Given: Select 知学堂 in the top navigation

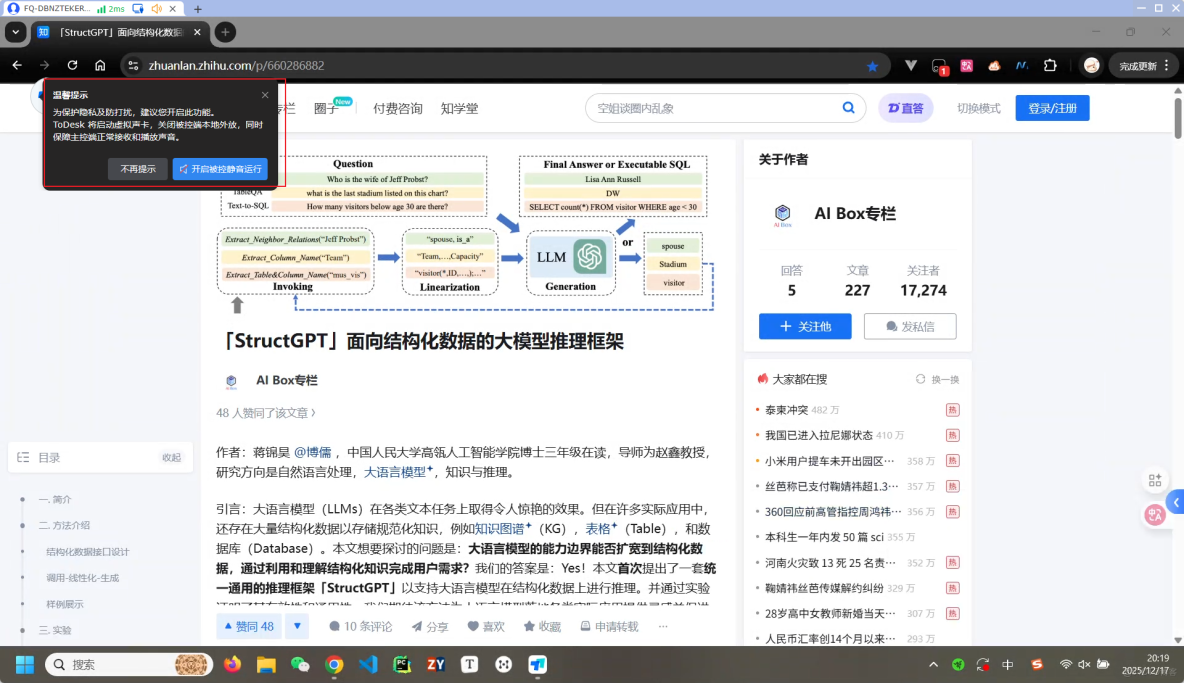Looking at the screenshot, I should (460, 108).
